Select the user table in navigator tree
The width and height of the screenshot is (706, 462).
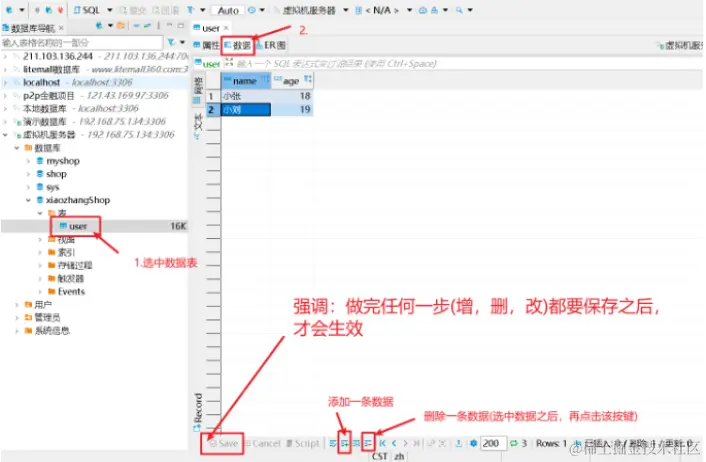click(74, 226)
